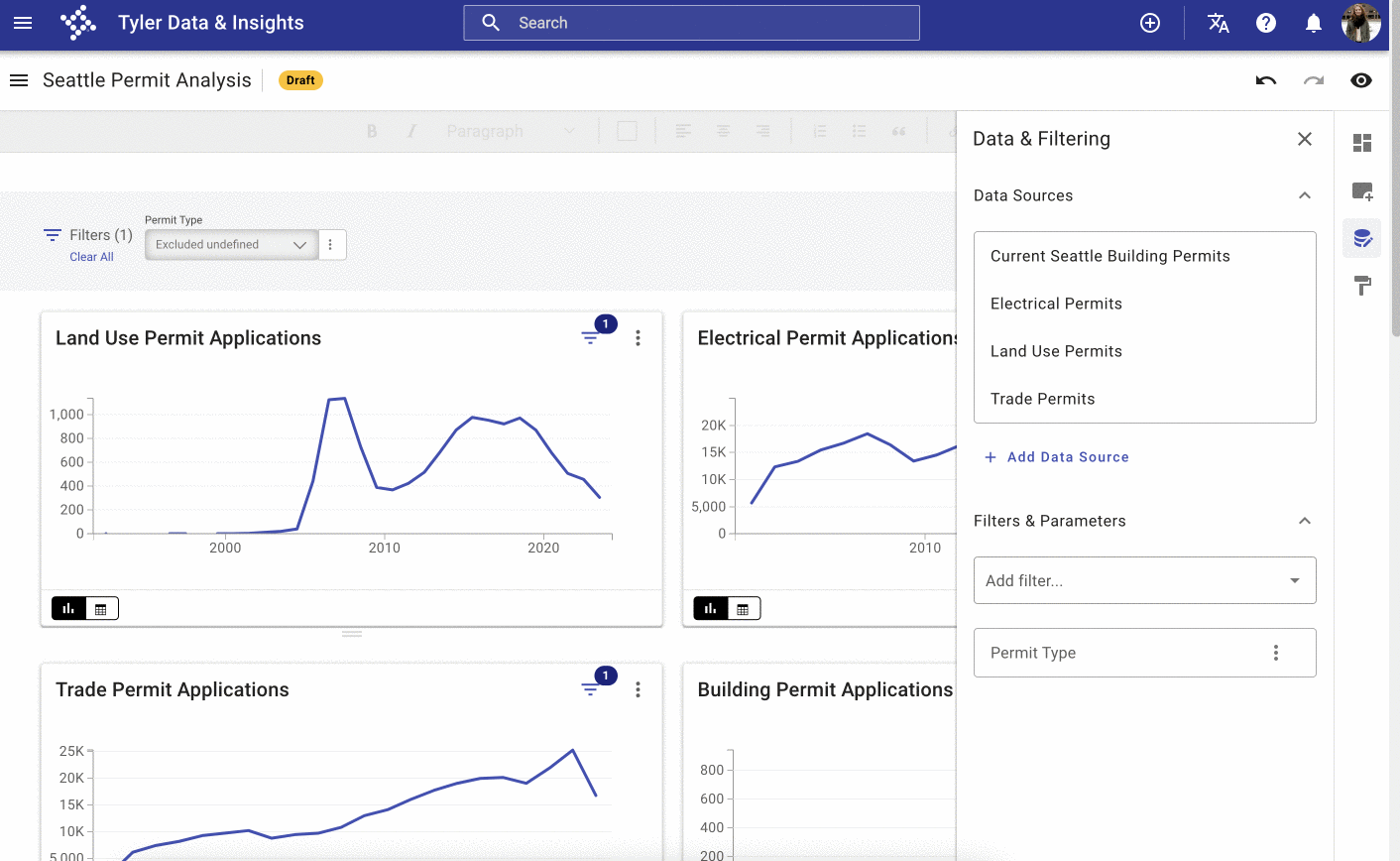Switch Electrical Permit chart to chart view

(x=711, y=608)
